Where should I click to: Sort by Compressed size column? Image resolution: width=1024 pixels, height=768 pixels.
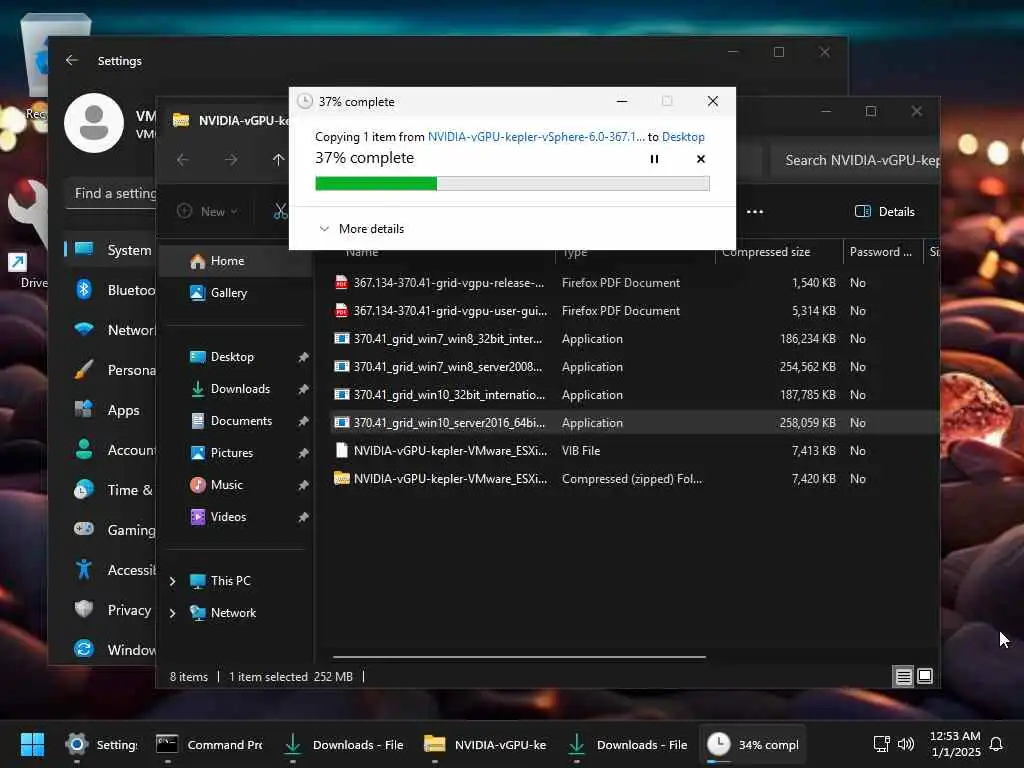pyautogui.click(x=778, y=252)
